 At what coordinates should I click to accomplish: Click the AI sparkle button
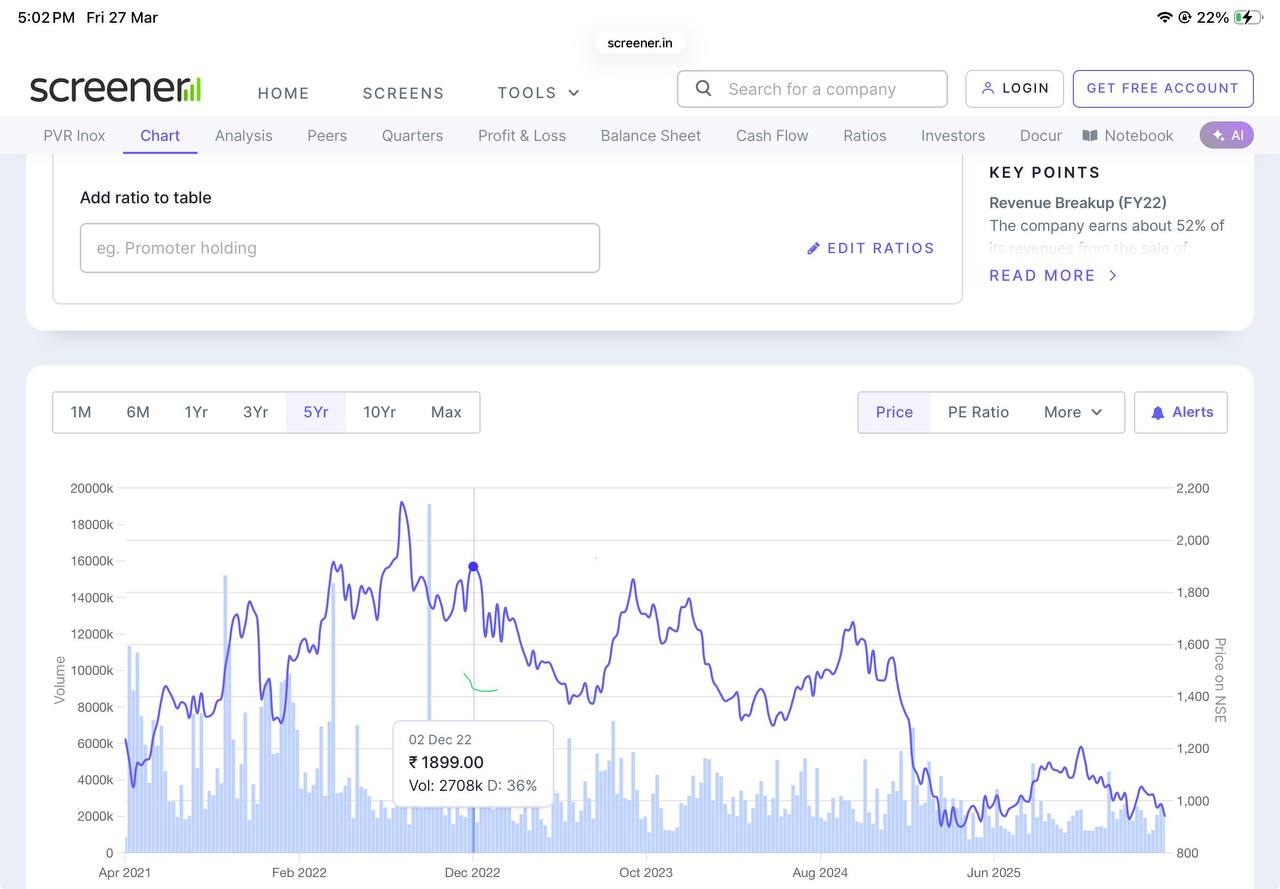pyautogui.click(x=1227, y=135)
